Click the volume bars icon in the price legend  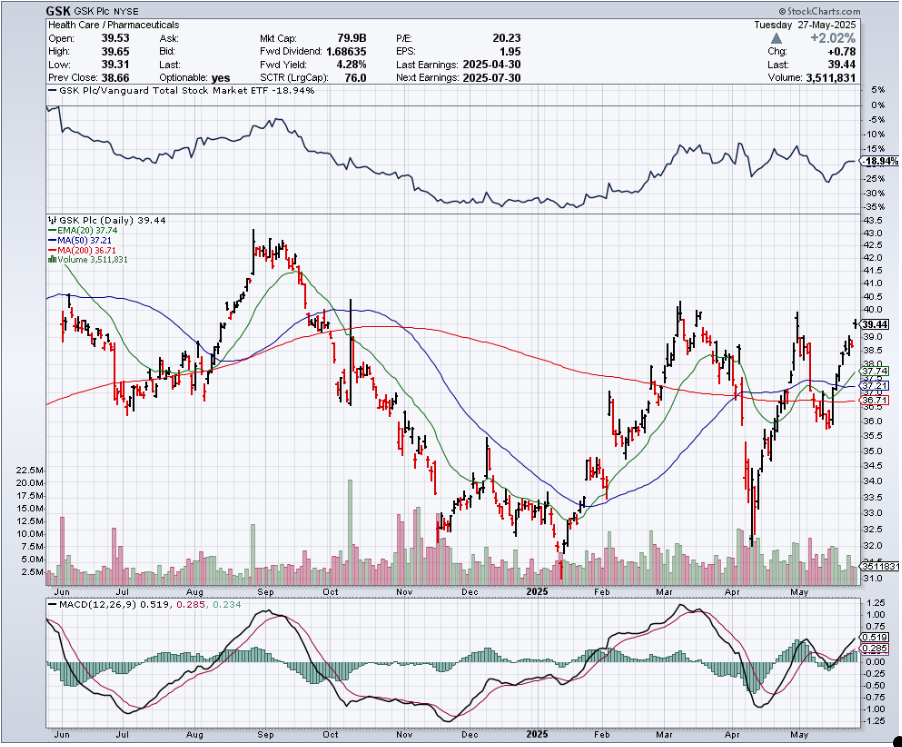[52, 260]
